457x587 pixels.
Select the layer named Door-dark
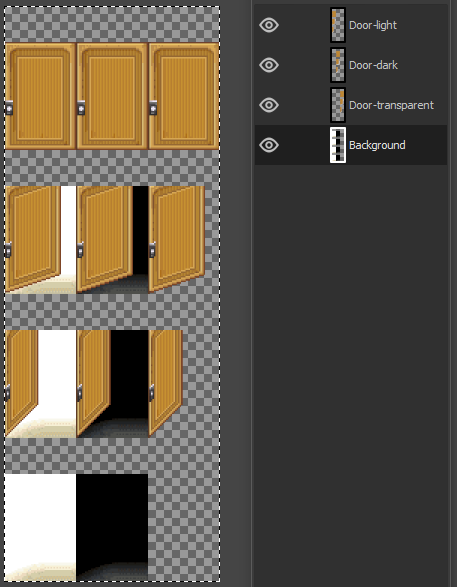coord(373,65)
